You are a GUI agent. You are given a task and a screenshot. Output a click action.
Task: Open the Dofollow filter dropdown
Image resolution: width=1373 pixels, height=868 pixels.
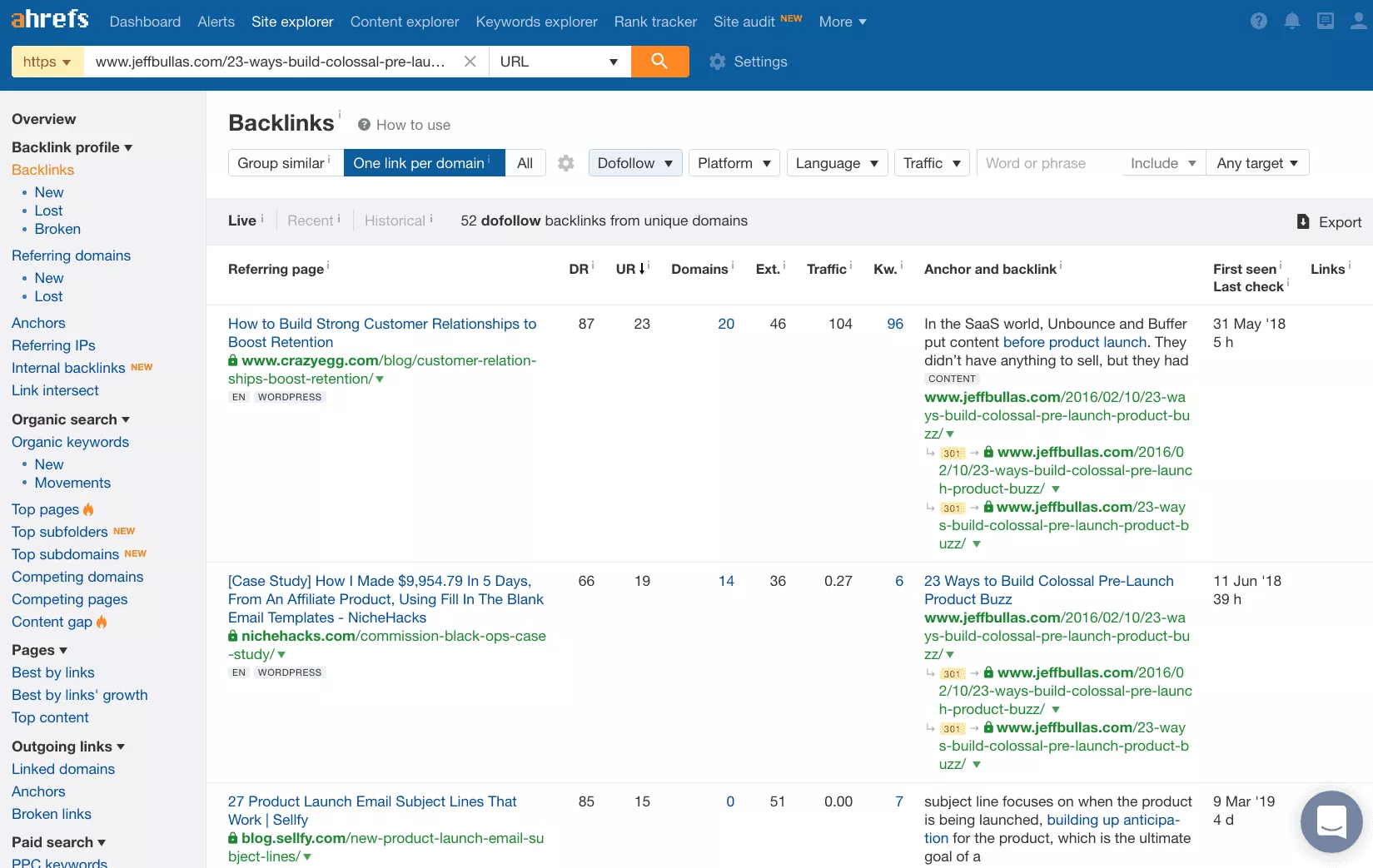(x=635, y=163)
